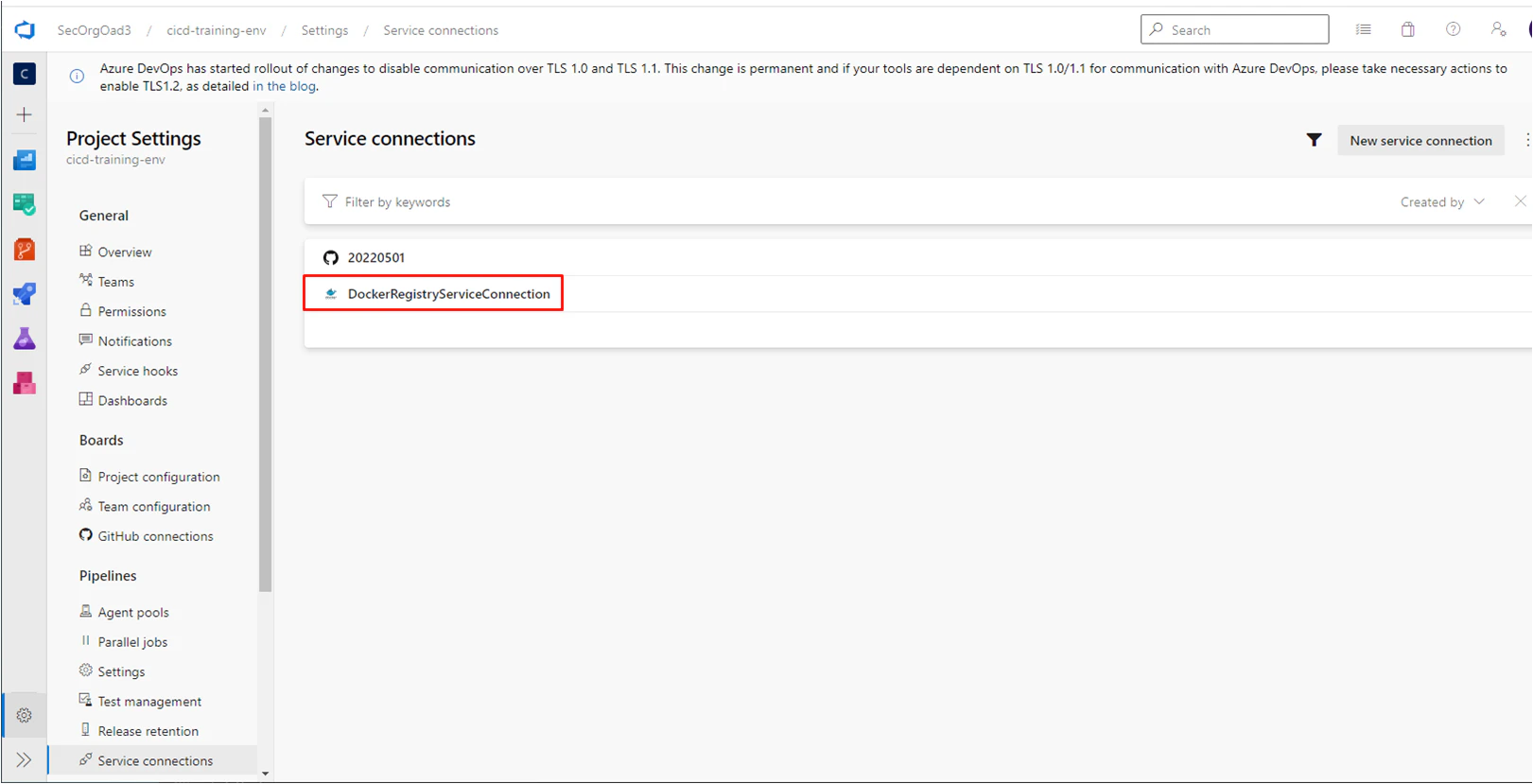This screenshot has height=784, width=1533.
Task: Open the more options vertical ellipsis
Action: 1526,140
